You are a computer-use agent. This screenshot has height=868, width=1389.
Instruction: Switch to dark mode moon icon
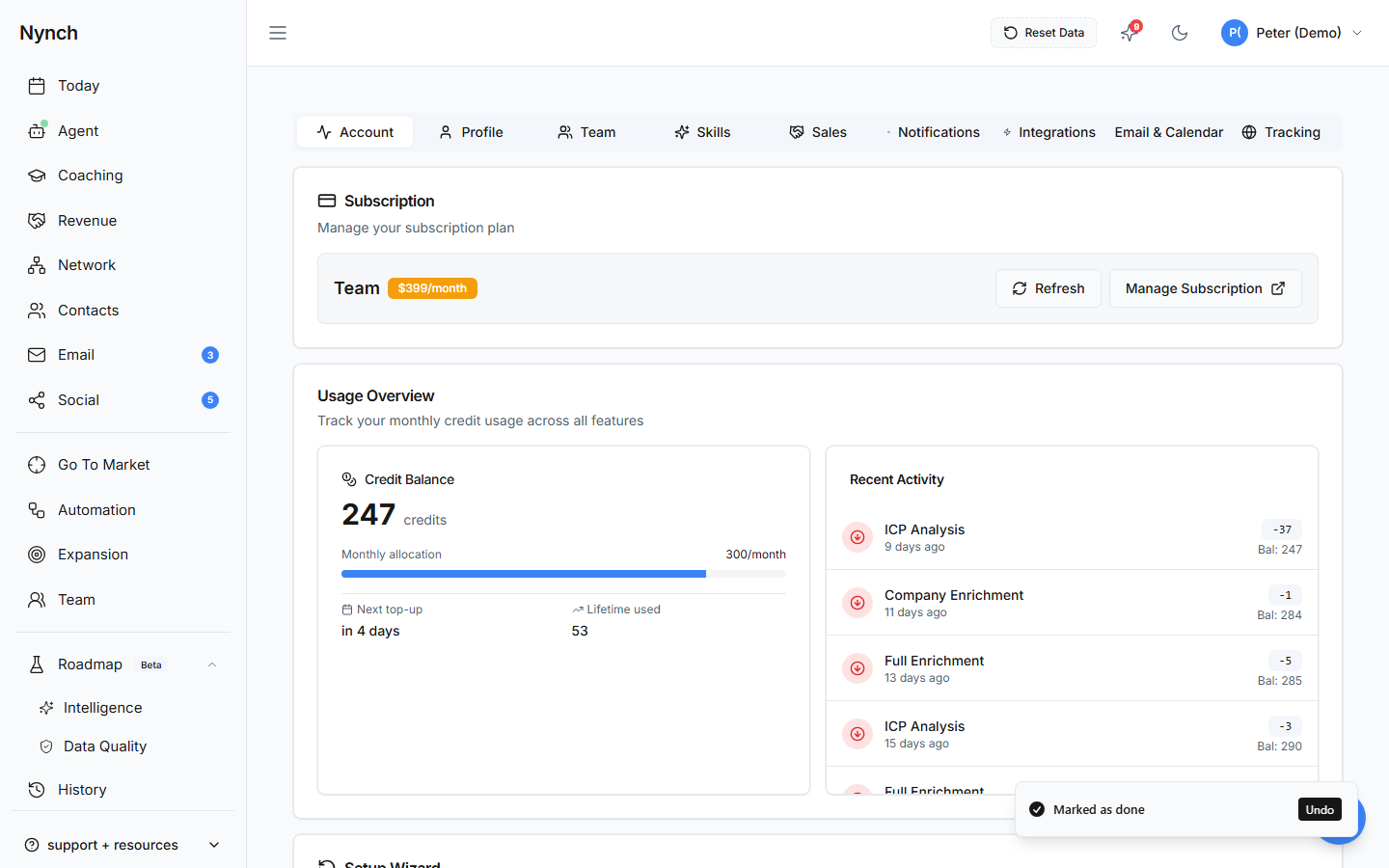[1180, 33]
